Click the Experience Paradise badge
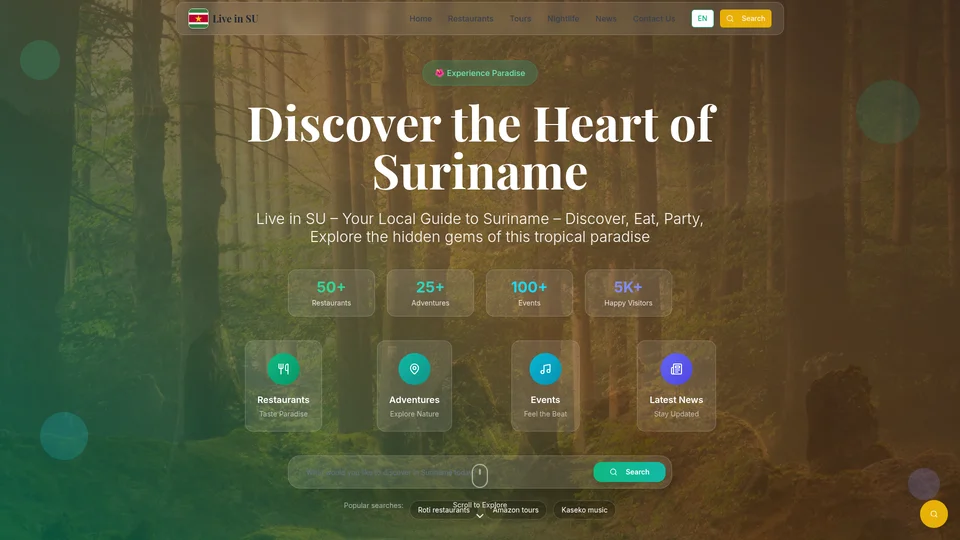 [480, 73]
